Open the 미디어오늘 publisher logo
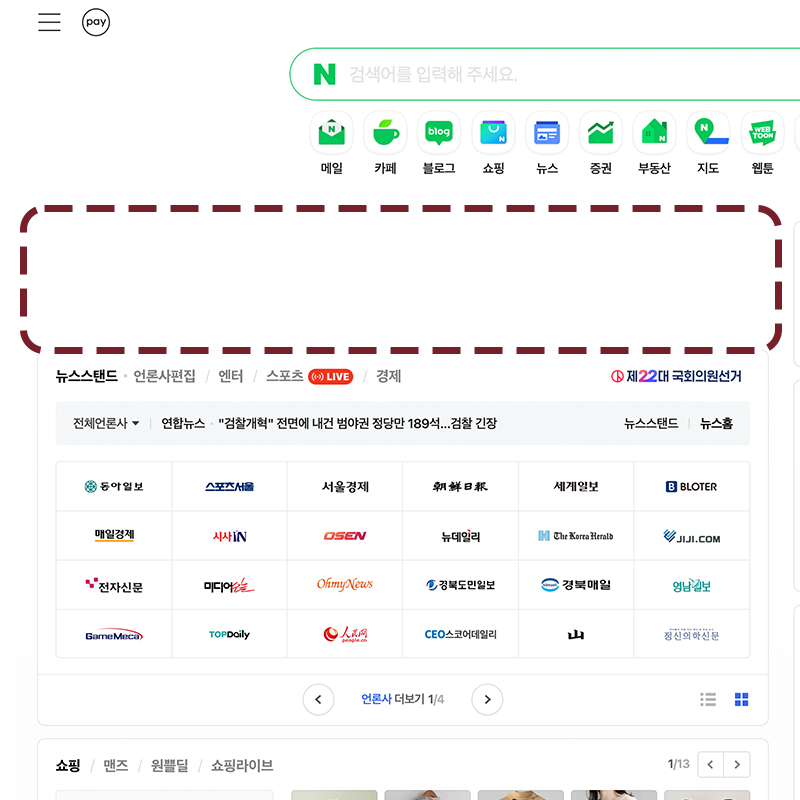 coord(230,585)
